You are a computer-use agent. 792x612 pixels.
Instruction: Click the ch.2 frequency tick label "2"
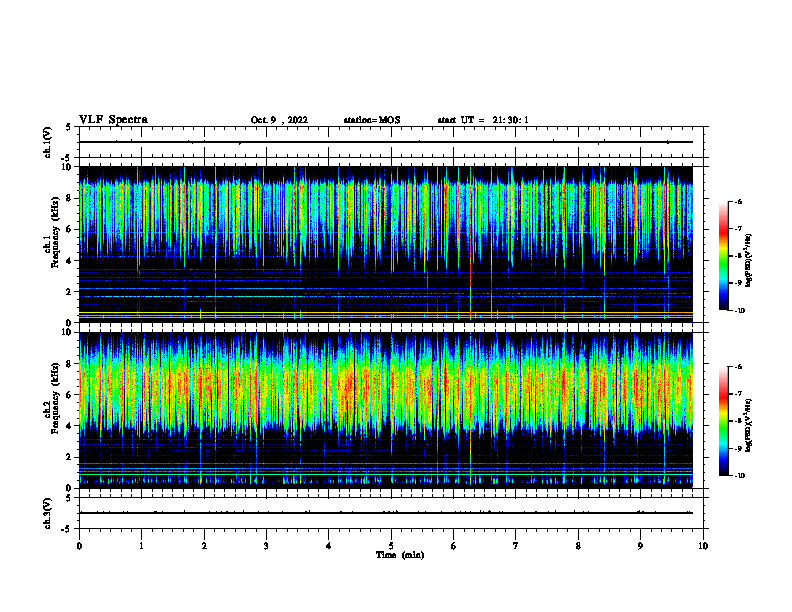[x=69, y=457]
